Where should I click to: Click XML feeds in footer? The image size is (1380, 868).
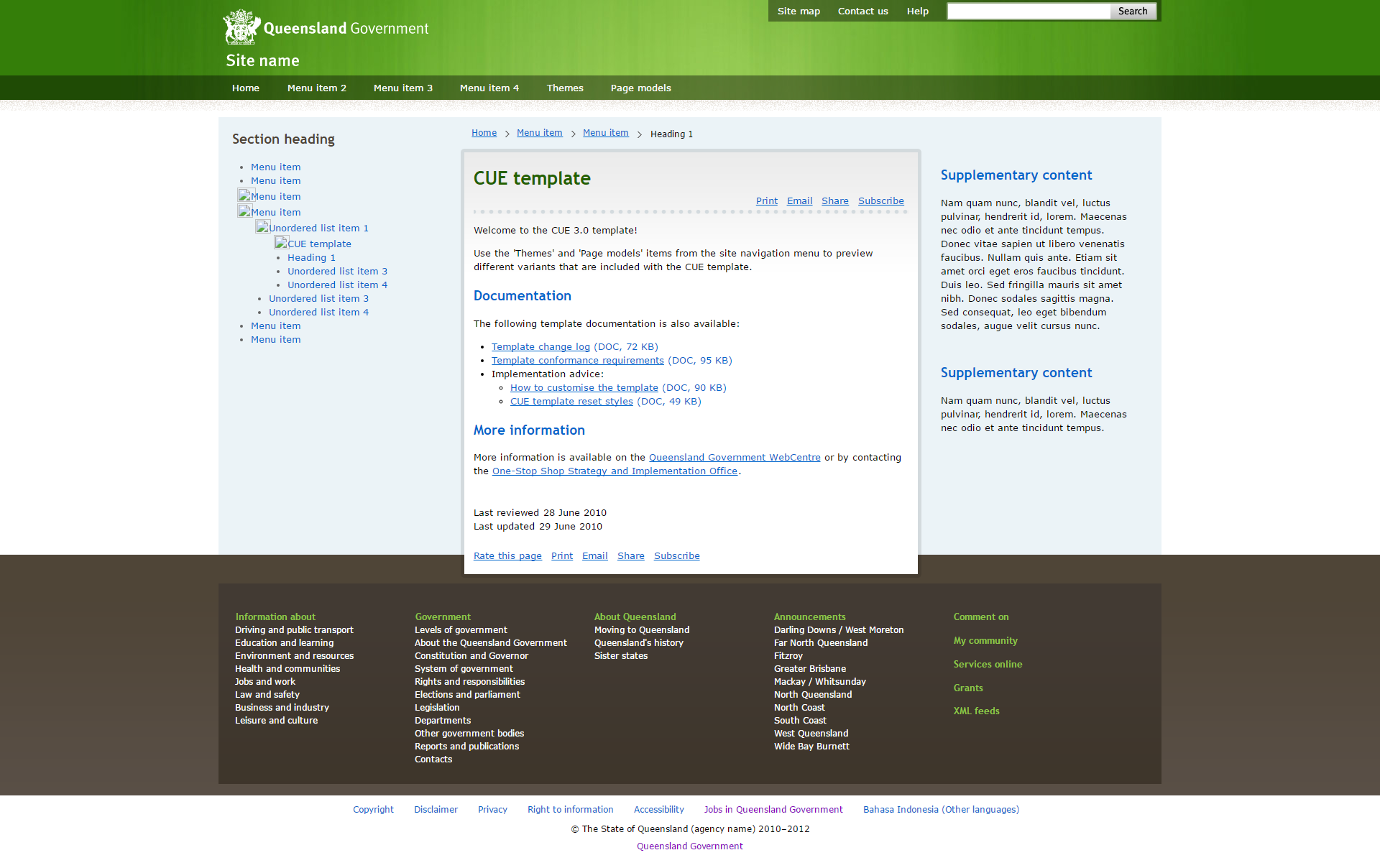coord(976,711)
